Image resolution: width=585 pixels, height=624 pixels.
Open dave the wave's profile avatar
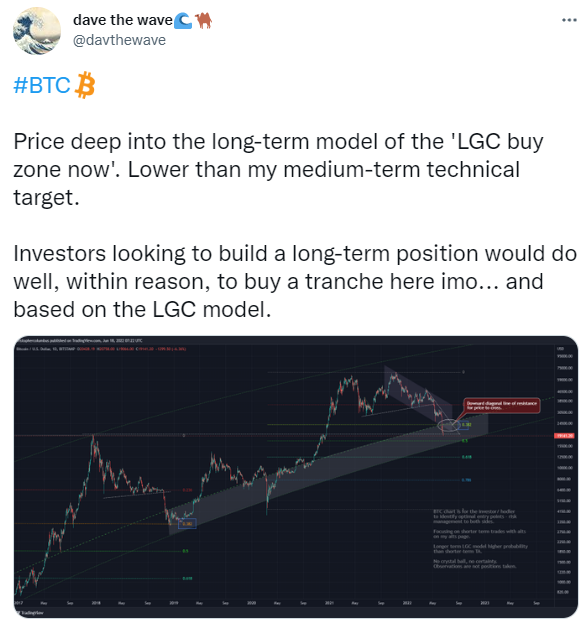(x=37, y=31)
